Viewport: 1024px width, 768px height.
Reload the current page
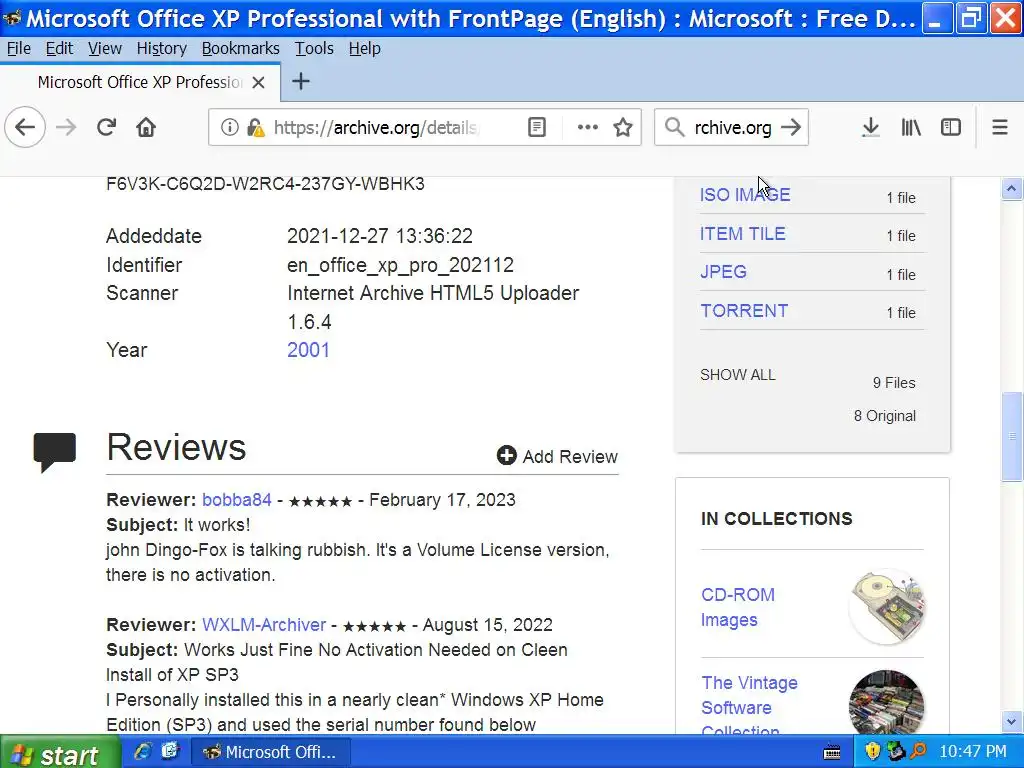[106, 127]
